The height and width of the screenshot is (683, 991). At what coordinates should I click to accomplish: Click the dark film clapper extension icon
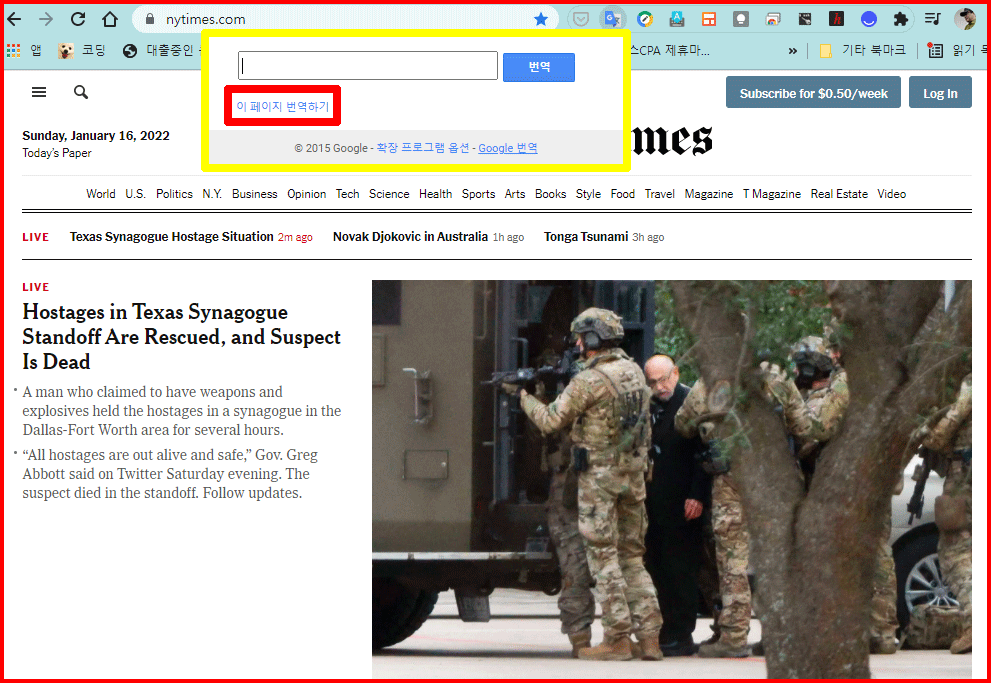pos(805,20)
